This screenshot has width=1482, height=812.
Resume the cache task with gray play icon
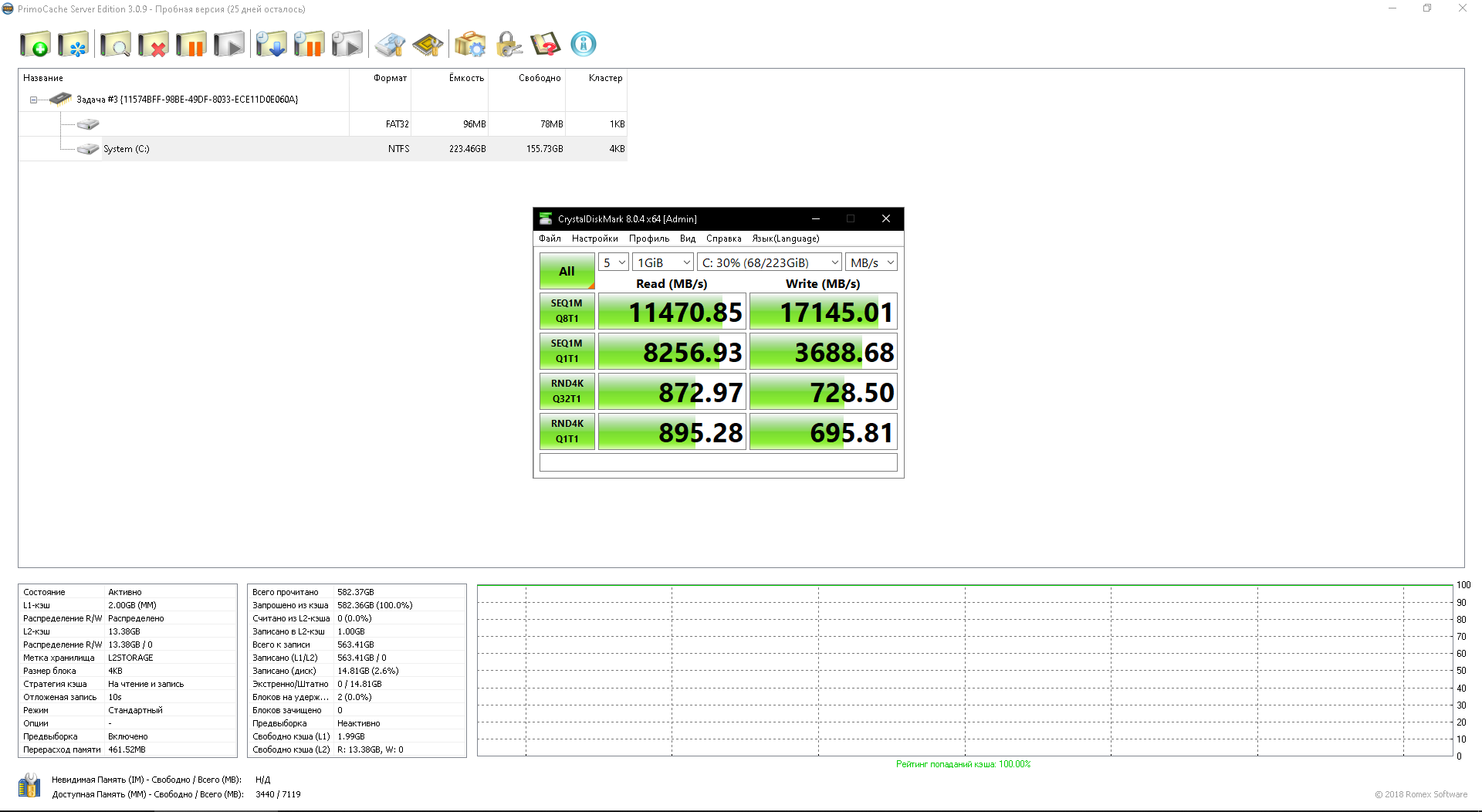(x=229, y=44)
